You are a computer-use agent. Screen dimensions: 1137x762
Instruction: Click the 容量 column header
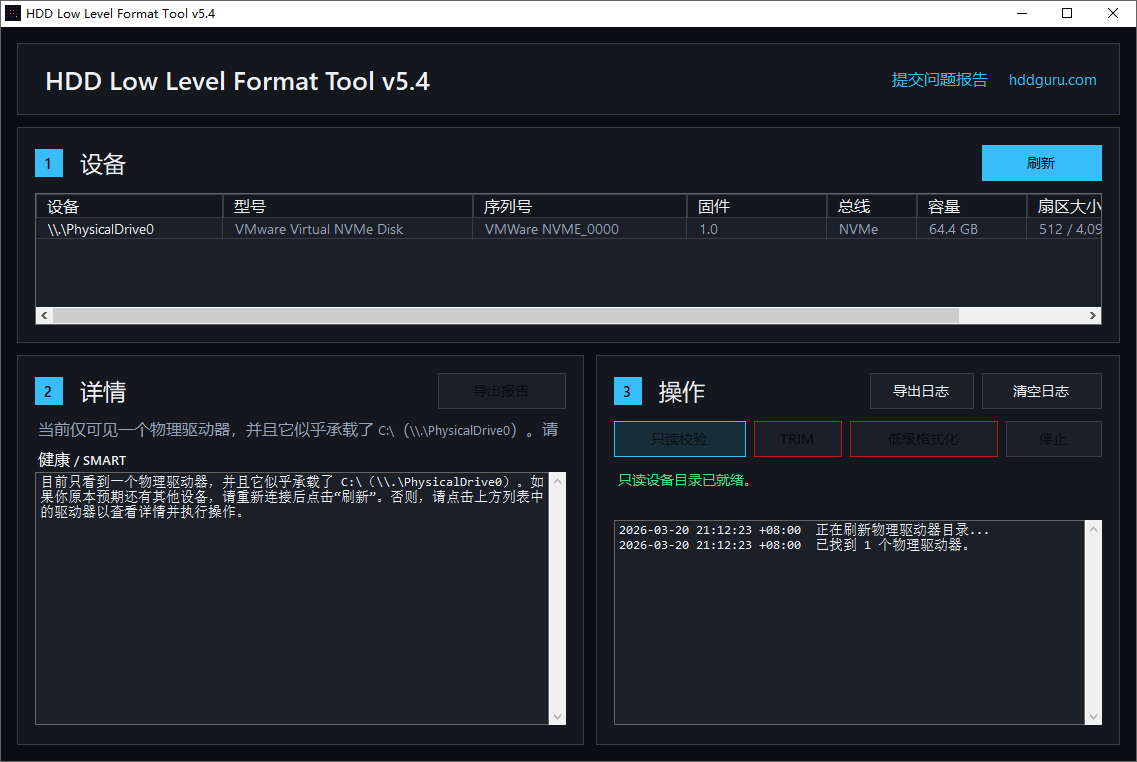970,206
